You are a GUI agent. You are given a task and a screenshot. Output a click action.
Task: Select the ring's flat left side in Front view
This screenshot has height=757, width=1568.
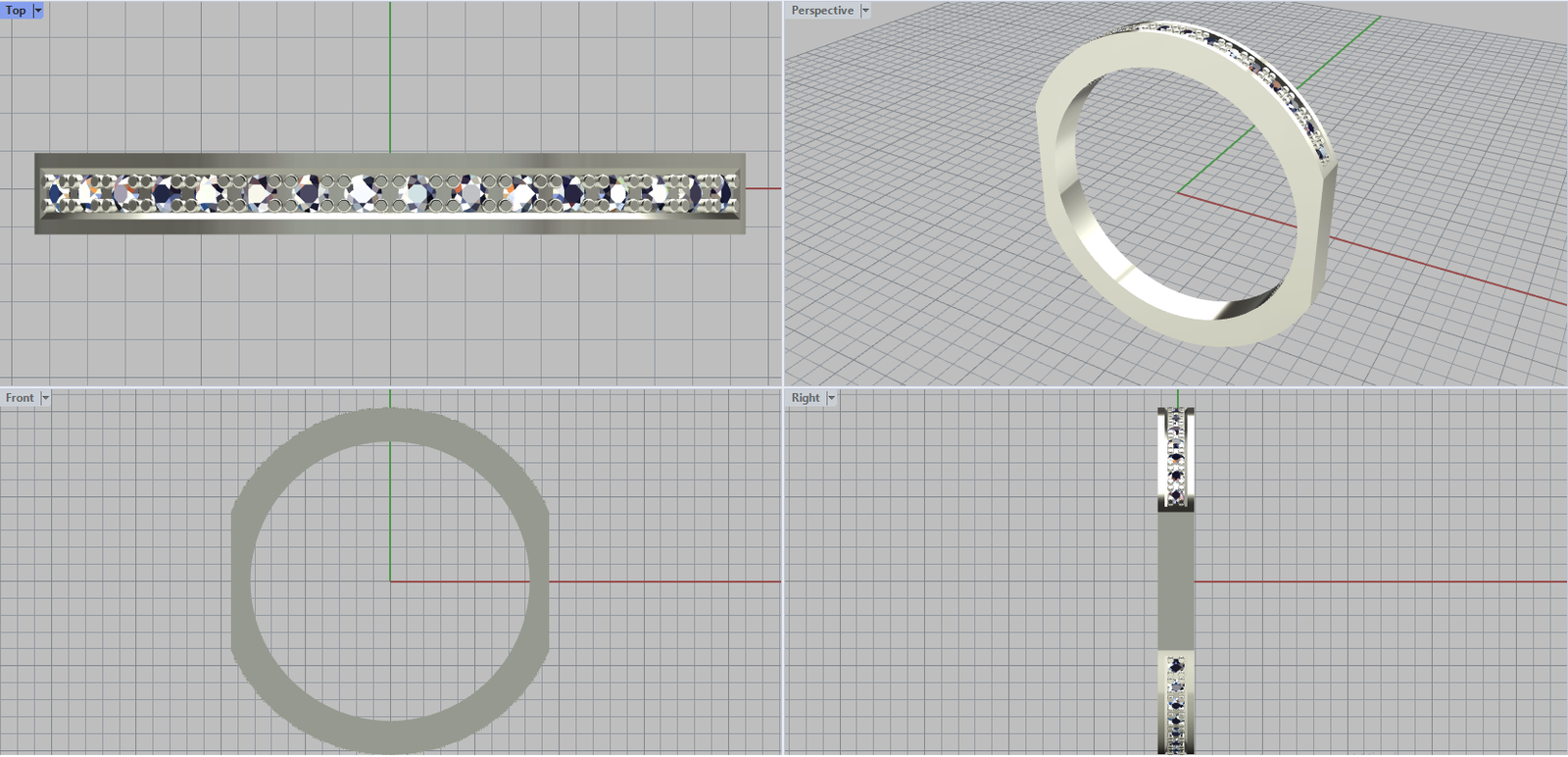pos(241,580)
